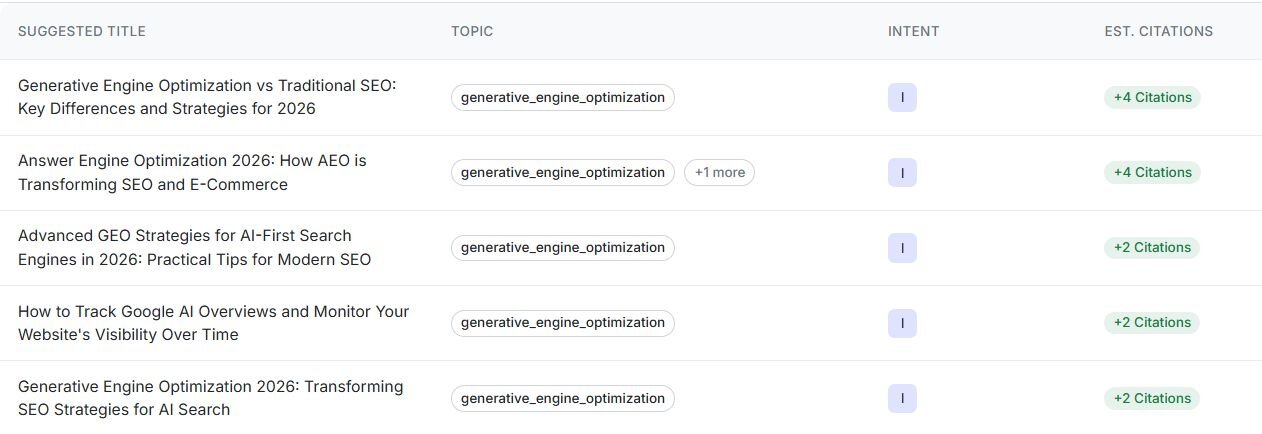Viewport: 1262px width, 434px height.
Task: Click the intent badge in the Traditional SEO row
Action: coord(902,97)
